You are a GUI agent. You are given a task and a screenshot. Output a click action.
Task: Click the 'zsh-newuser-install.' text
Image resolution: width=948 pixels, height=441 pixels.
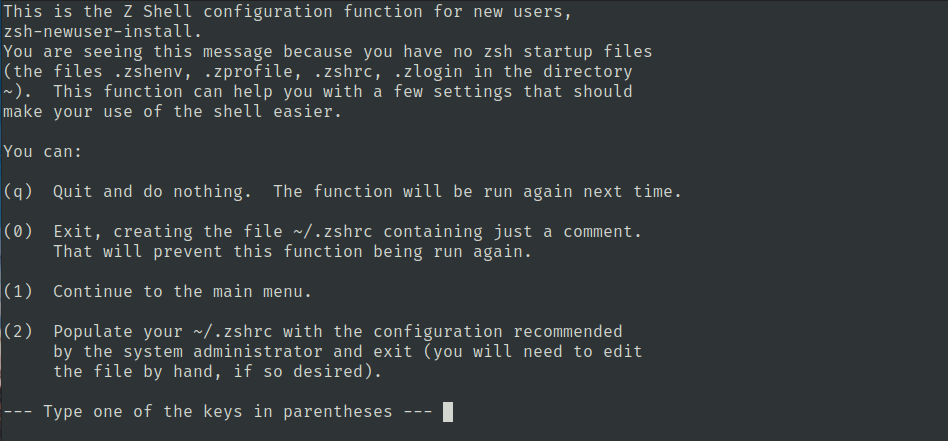[103, 31]
